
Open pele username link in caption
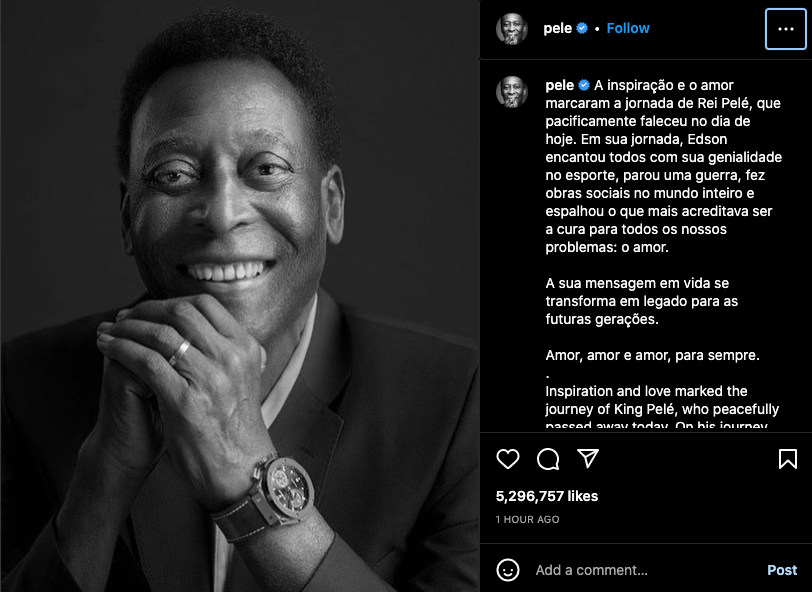[x=559, y=85]
